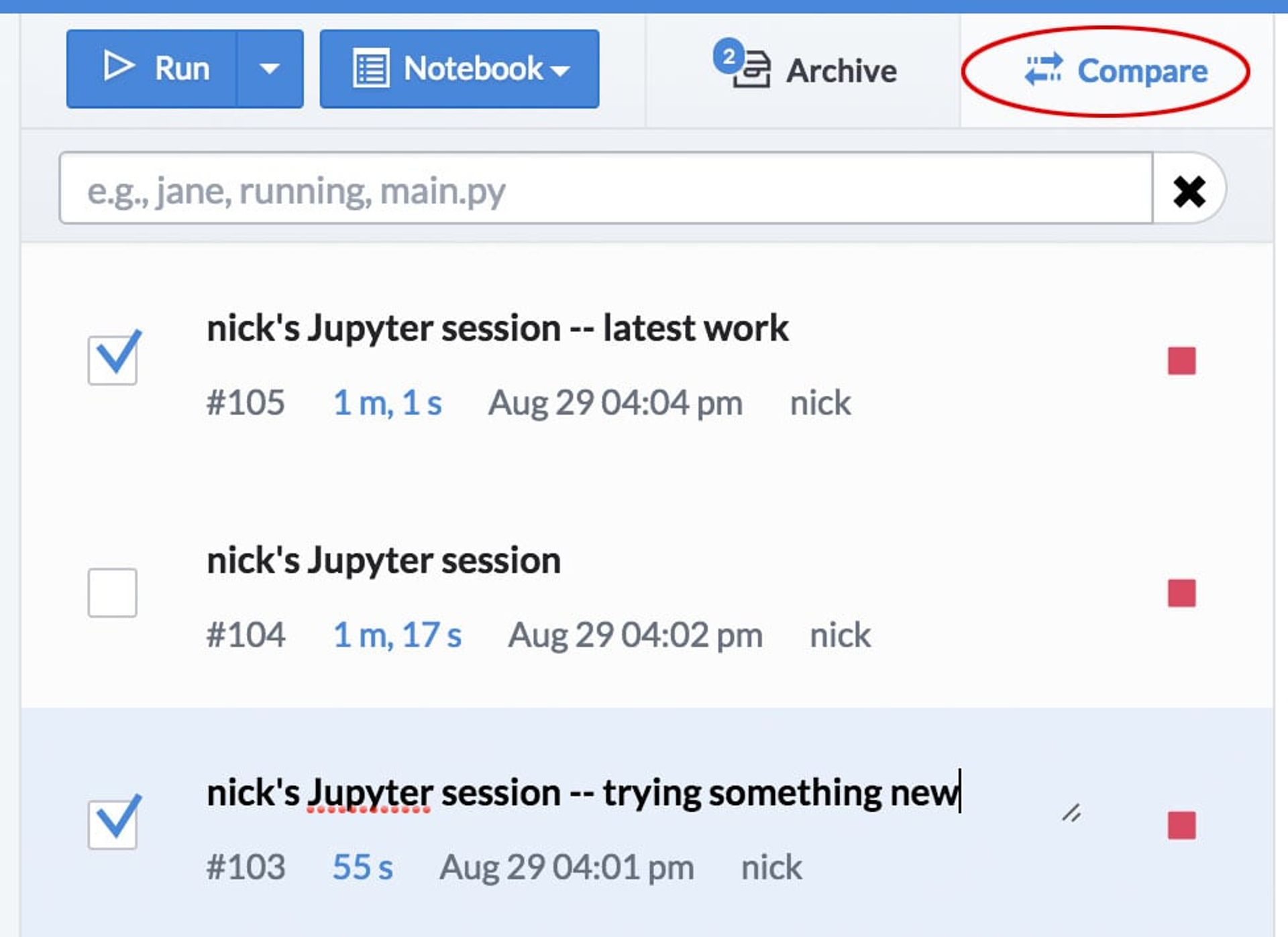This screenshot has width=1288, height=937.
Task: Click the Run play icon
Action: click(x=118, y=68)
